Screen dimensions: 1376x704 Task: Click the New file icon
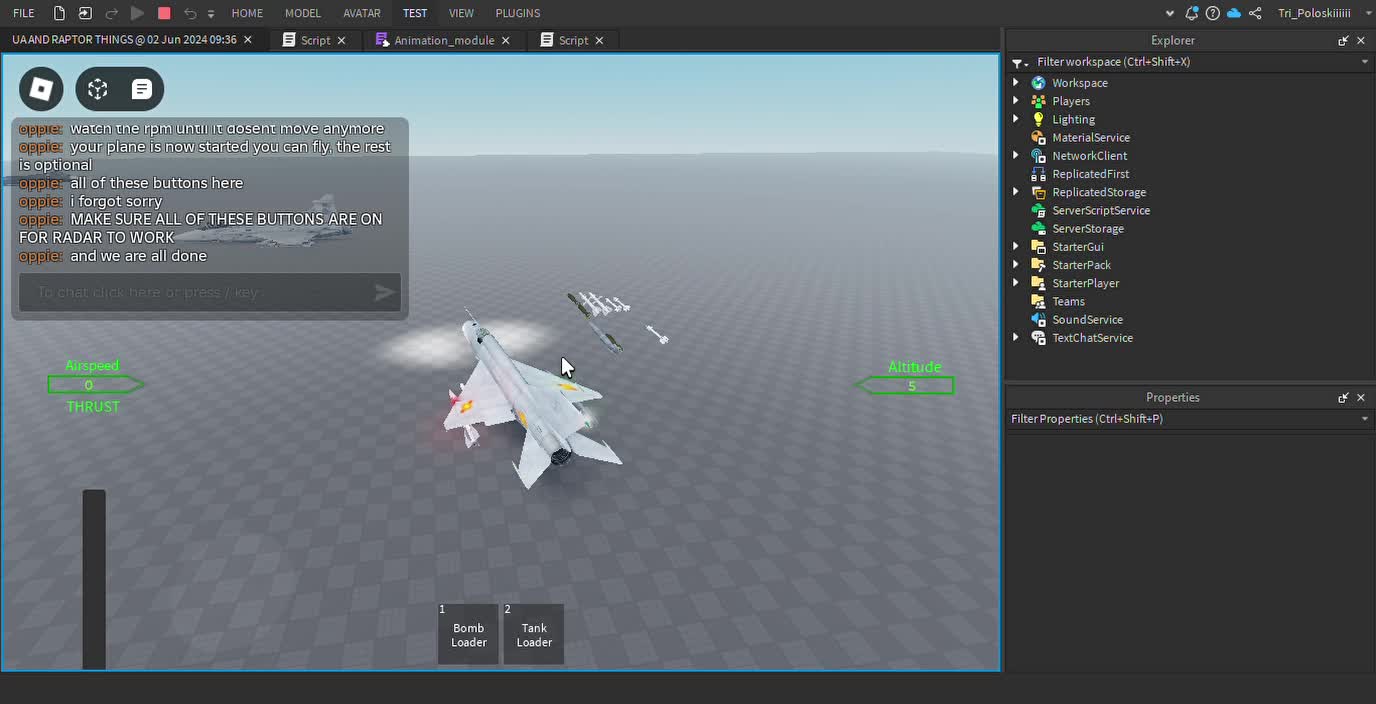[59, 13]
